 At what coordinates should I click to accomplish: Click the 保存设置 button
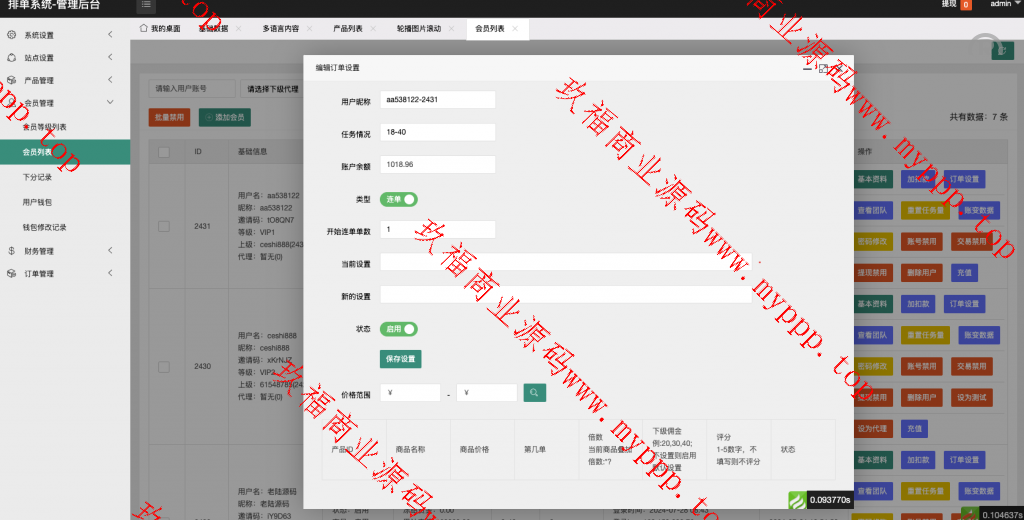pos(400,358)
